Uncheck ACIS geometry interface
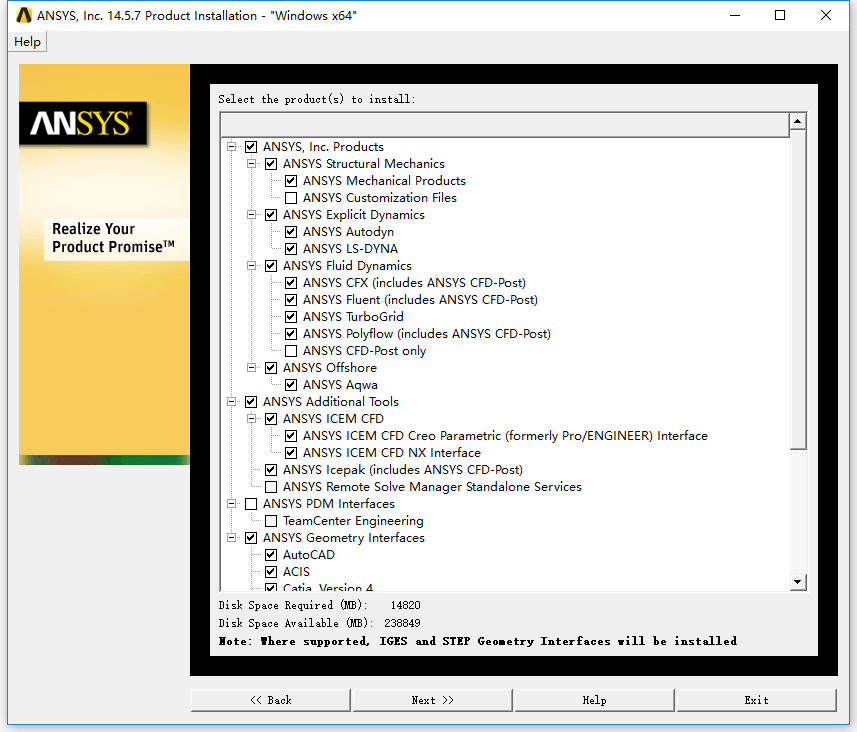 pos(271,572)
